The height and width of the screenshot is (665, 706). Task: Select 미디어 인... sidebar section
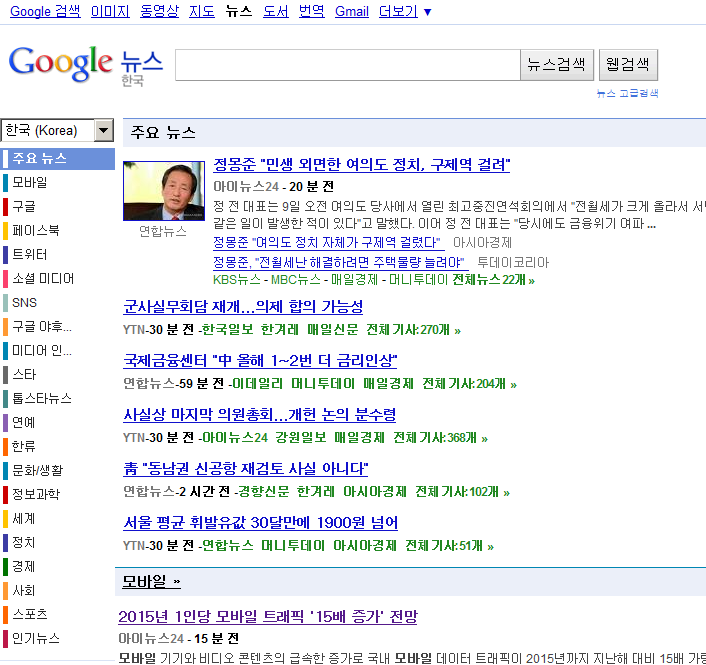[x=42, y=350]
